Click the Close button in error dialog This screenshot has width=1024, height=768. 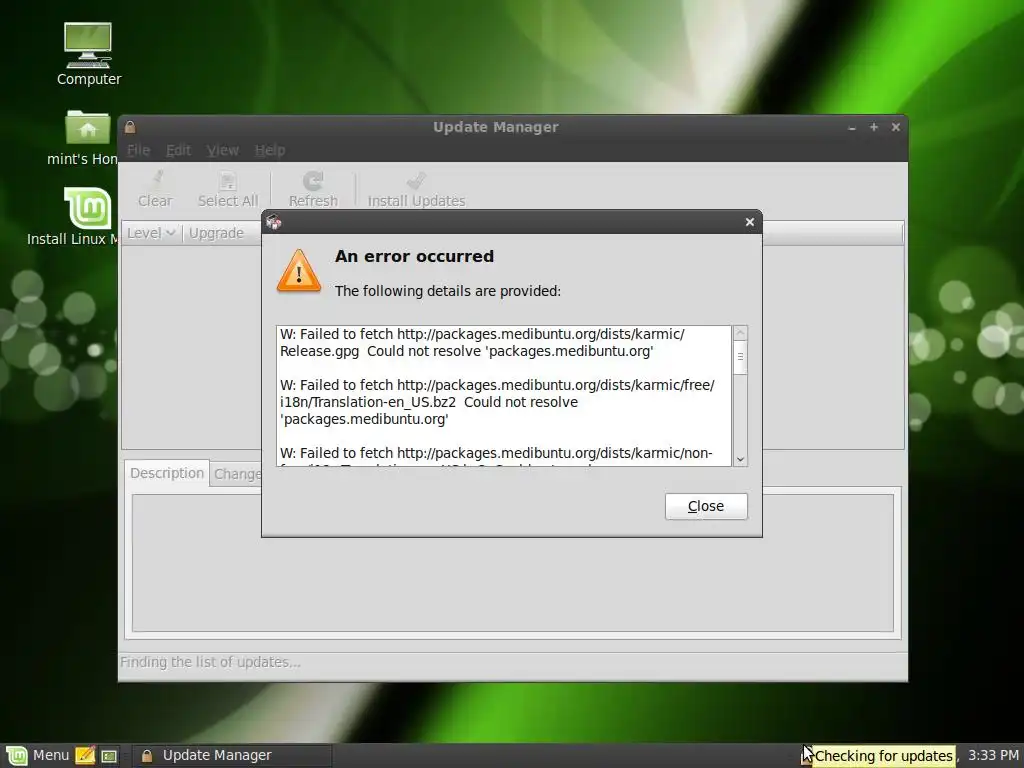[x=706, y=506]
